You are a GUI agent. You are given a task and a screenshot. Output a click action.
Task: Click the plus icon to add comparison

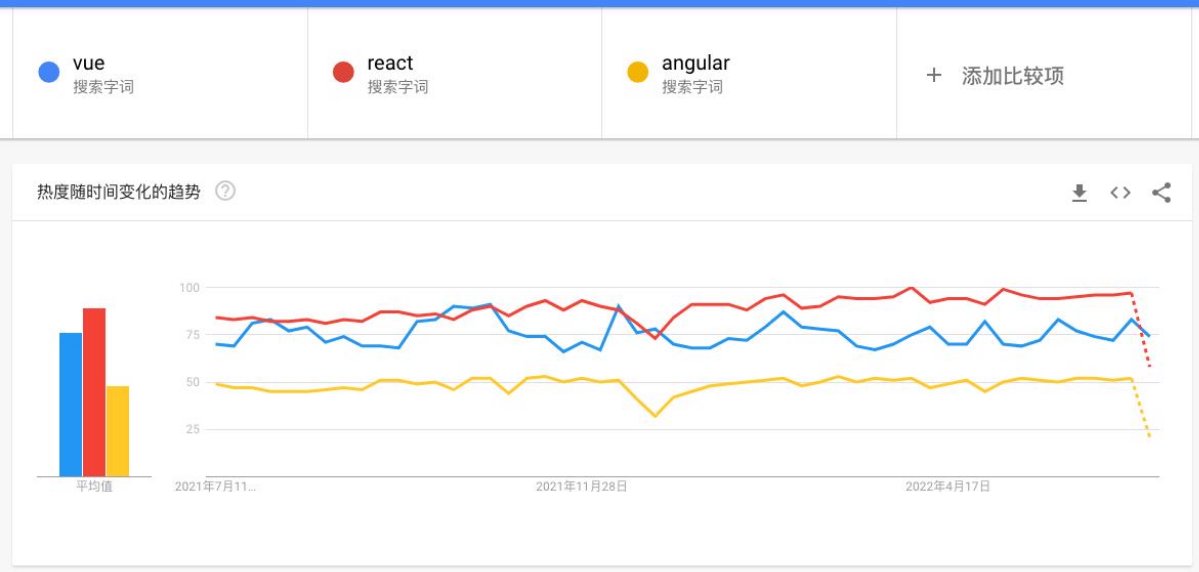pos(933,75)
